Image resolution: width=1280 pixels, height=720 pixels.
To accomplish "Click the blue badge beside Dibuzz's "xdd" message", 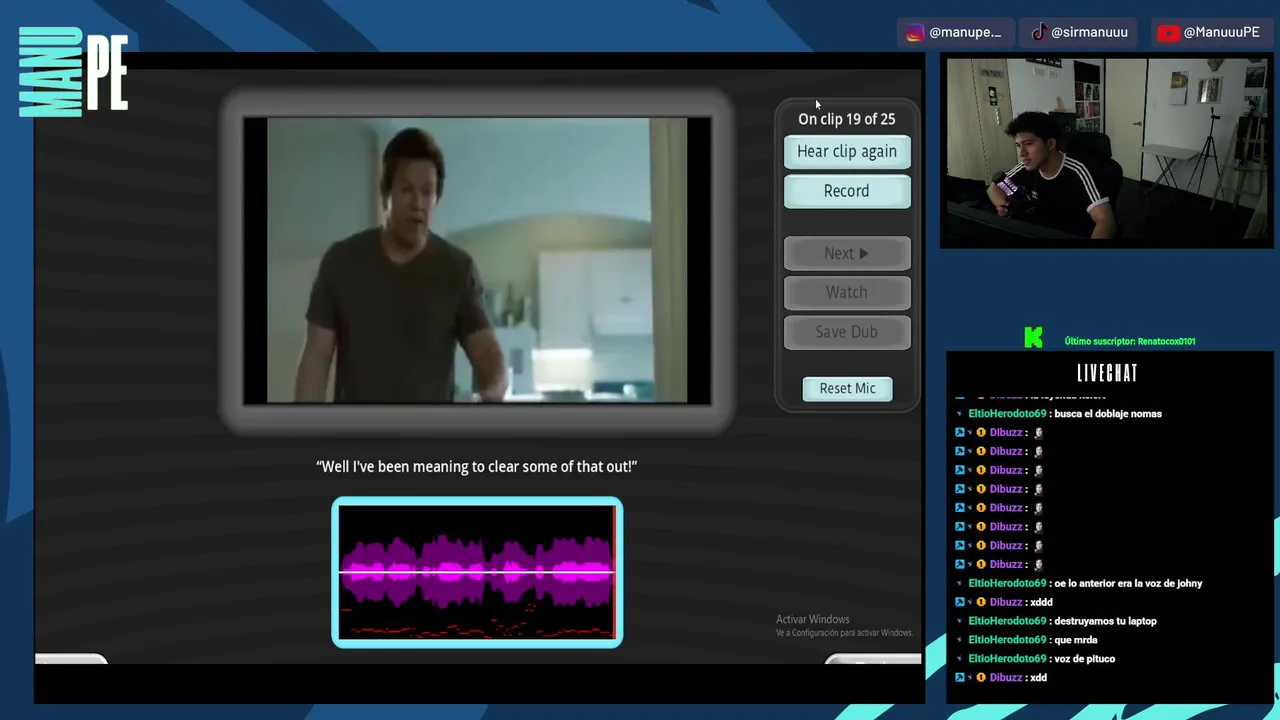I will point(960,678).
